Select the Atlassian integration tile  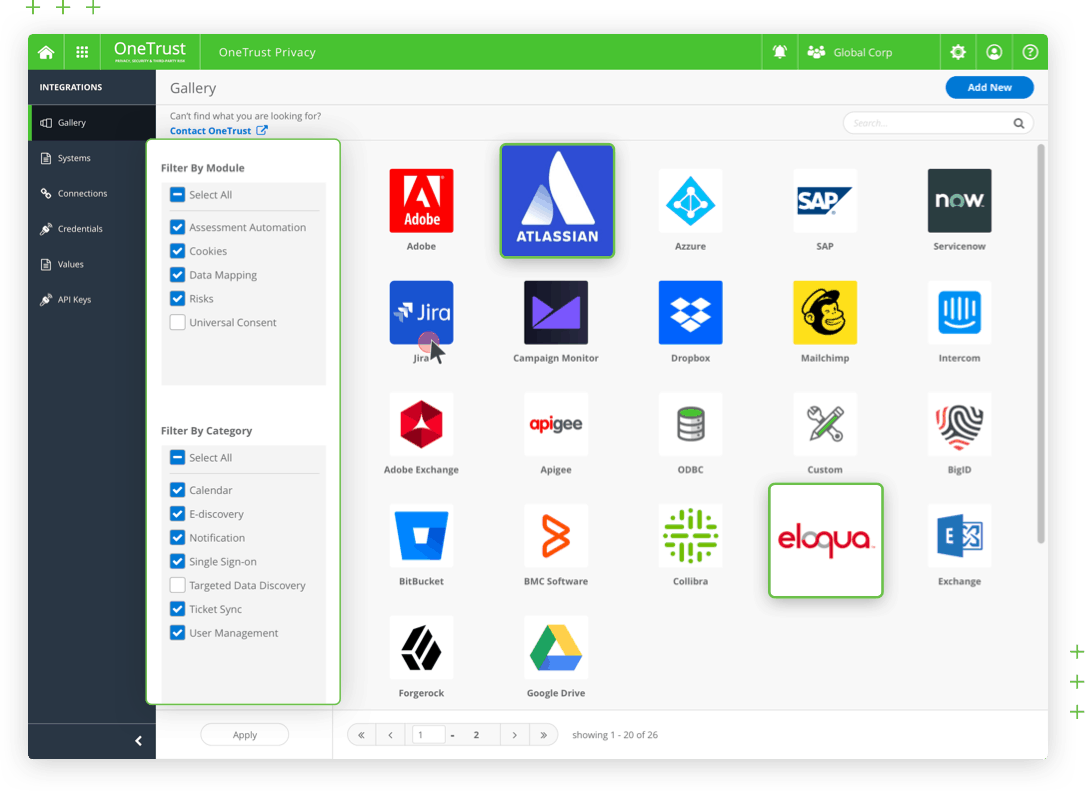click(x=557, y=201)
